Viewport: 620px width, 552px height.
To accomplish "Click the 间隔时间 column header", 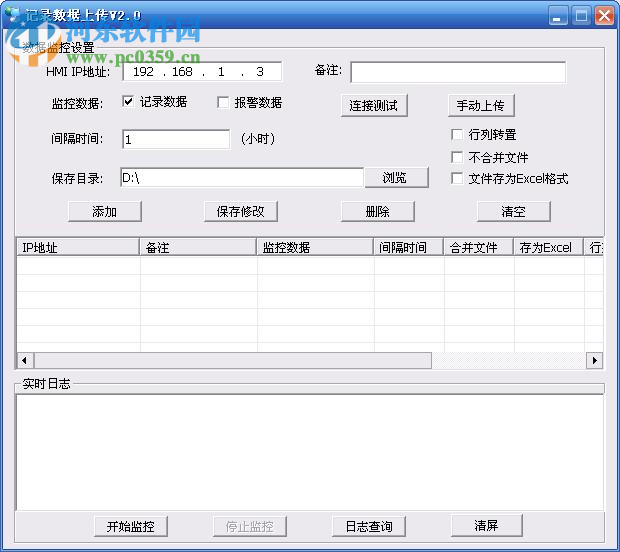I will tap(408, 247).
